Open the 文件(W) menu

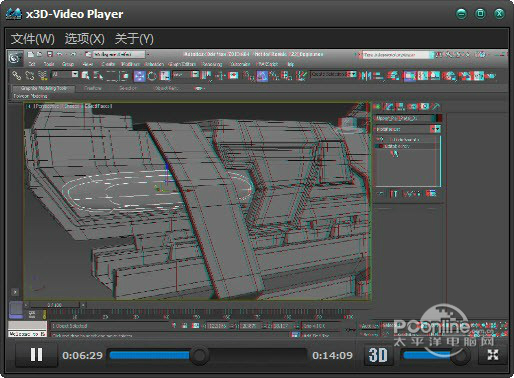pyautogui.click(x=33, y=39)
